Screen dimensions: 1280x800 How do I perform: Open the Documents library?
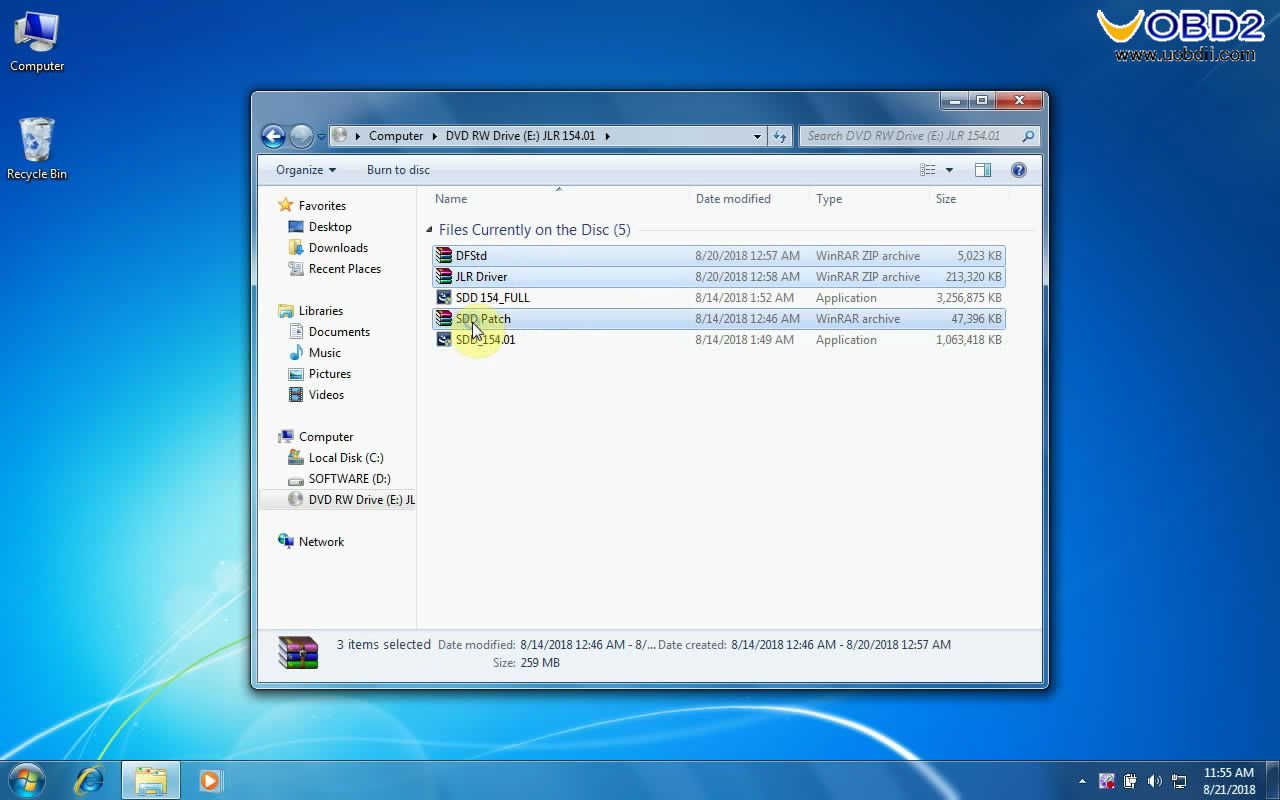click(x=339, y=332)
